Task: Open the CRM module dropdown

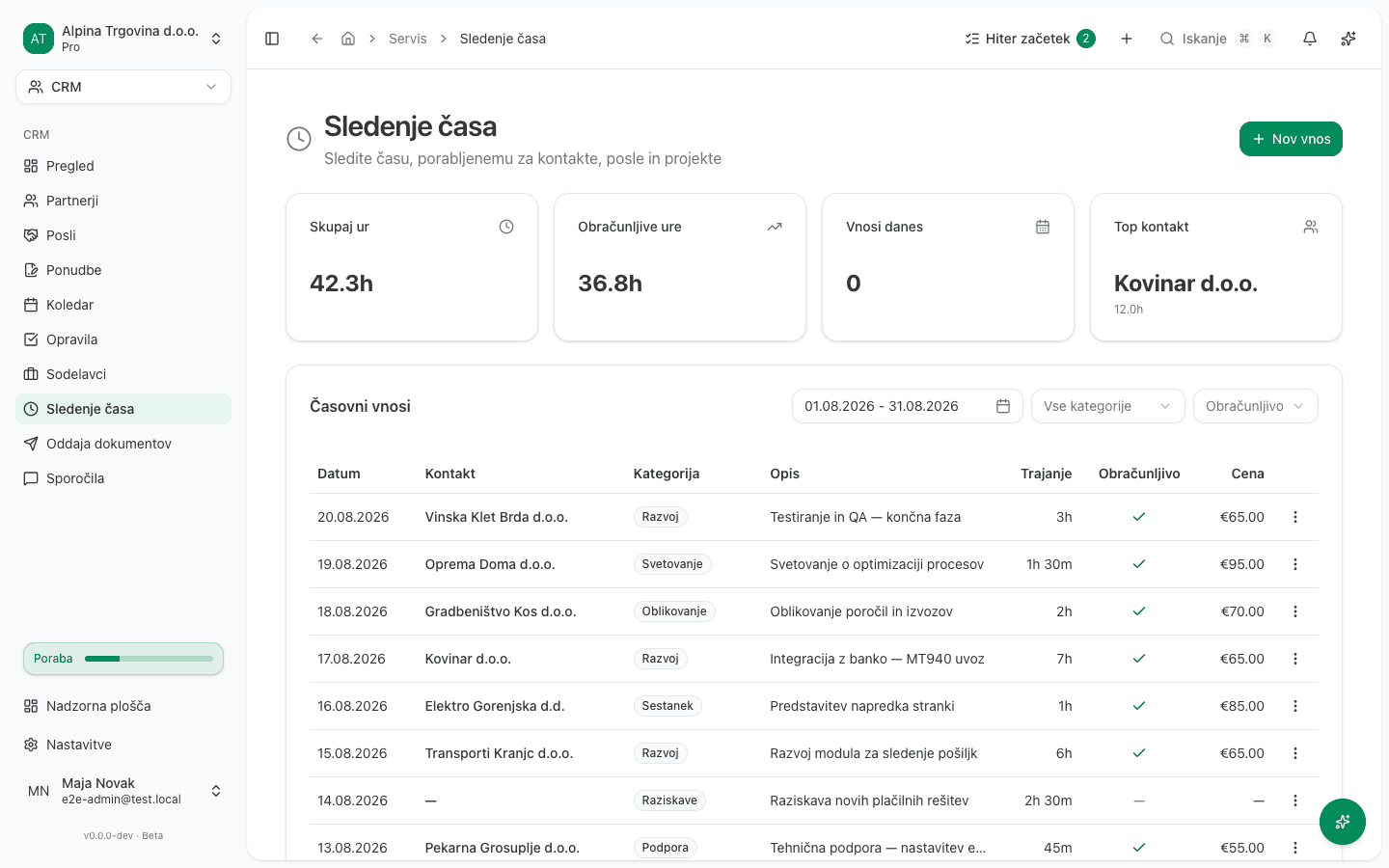Action: tap(123, 87)
